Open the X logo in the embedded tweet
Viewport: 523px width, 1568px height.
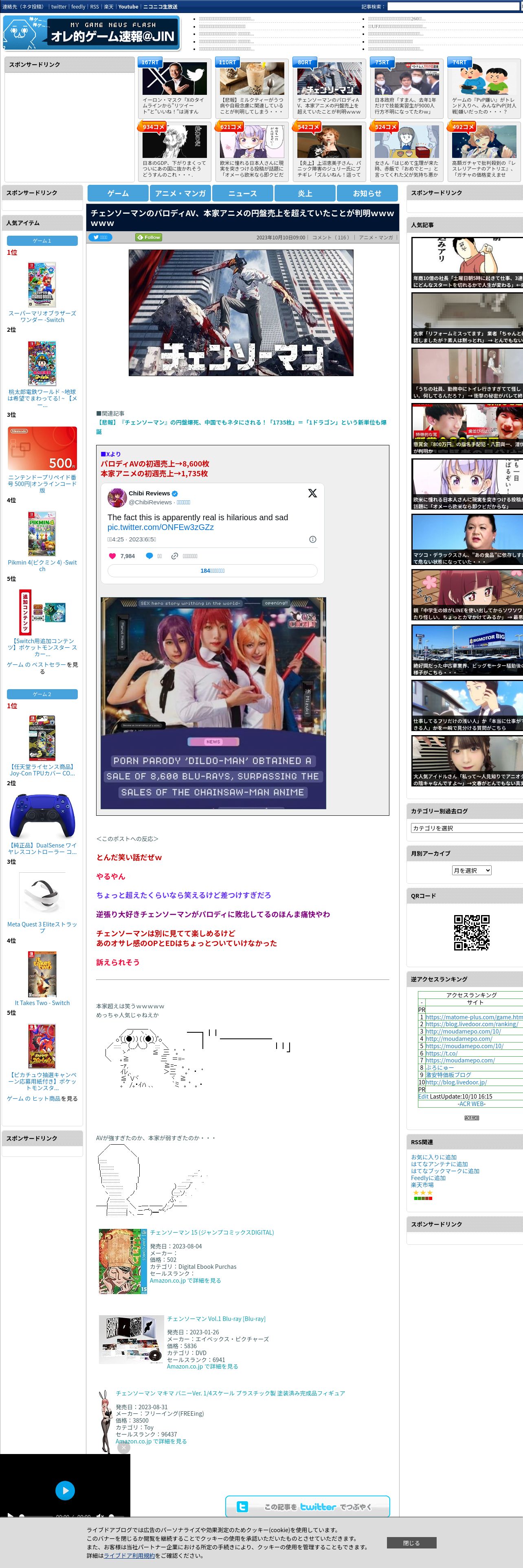coord(312,493)
